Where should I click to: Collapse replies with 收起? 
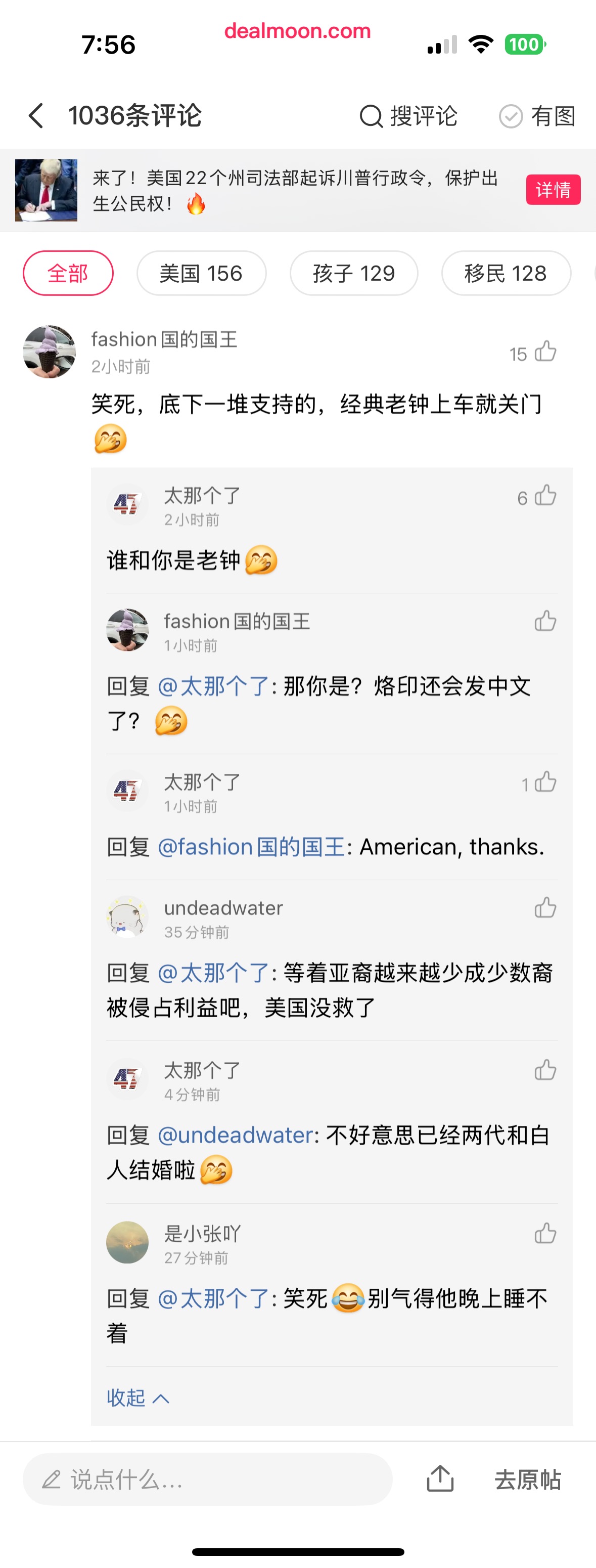137,1398
